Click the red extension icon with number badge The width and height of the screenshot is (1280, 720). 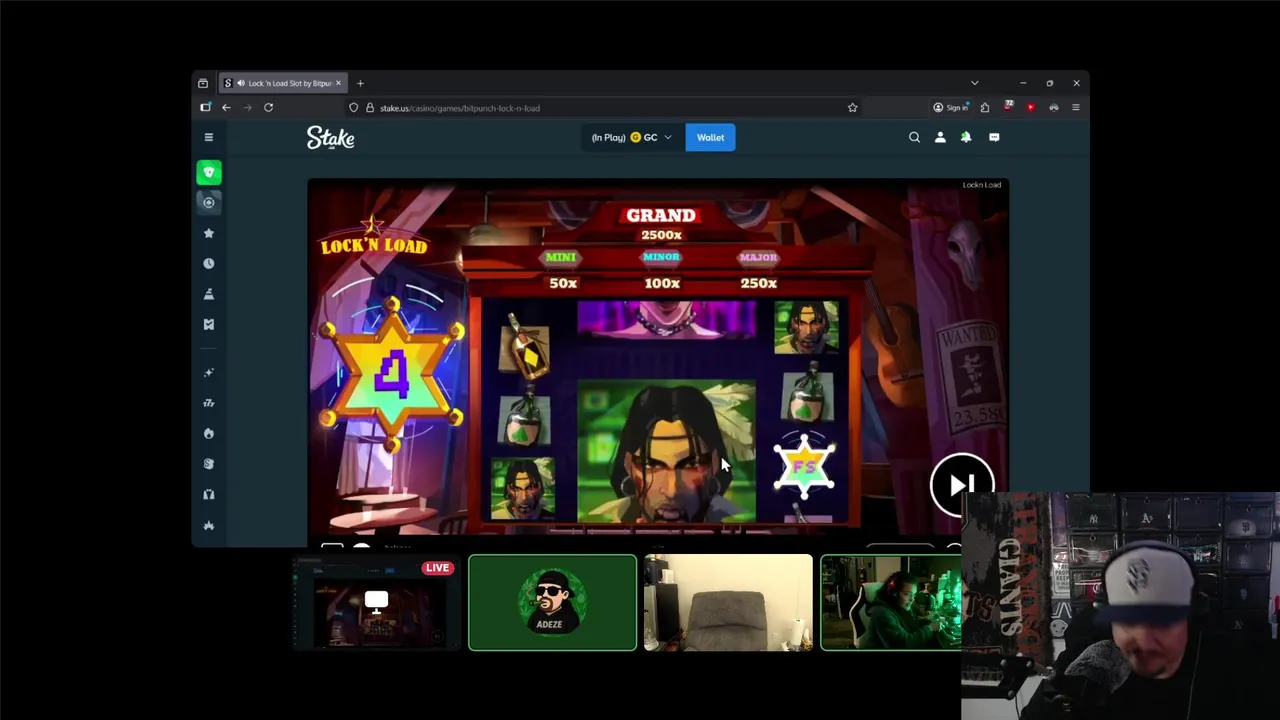pyautogui.click(x=1009, y=107)
